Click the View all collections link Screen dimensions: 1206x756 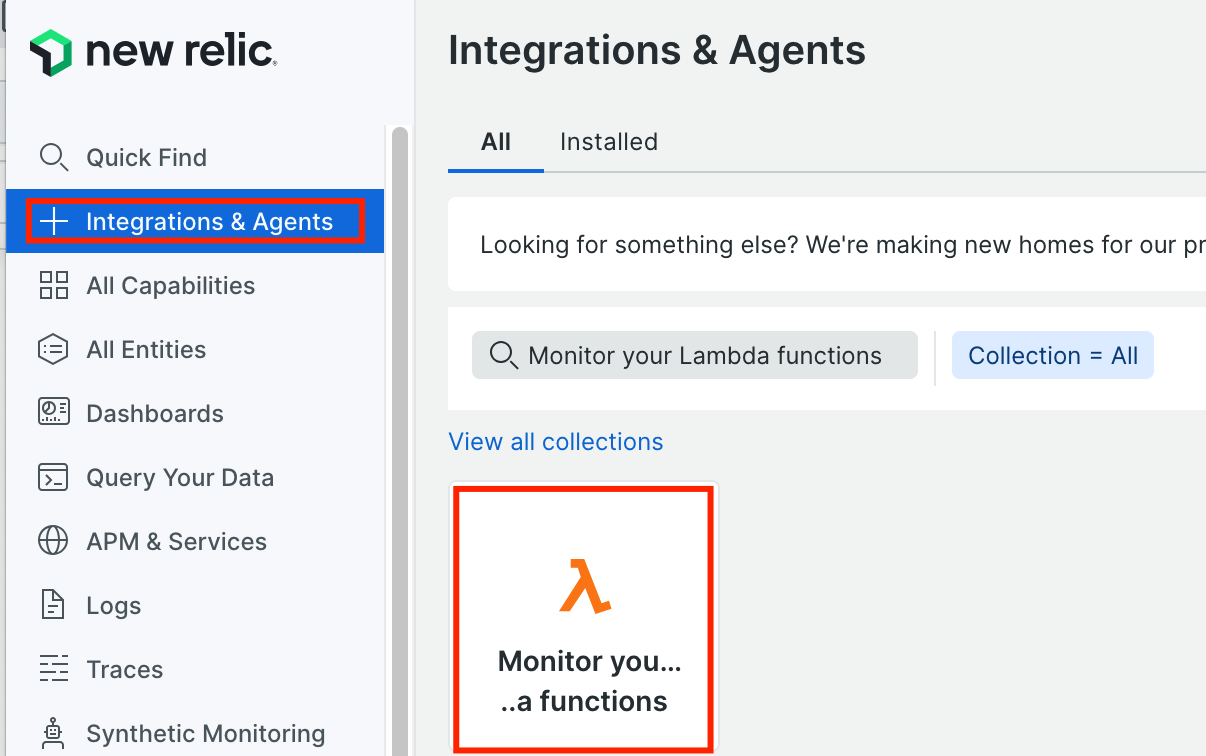555,441
